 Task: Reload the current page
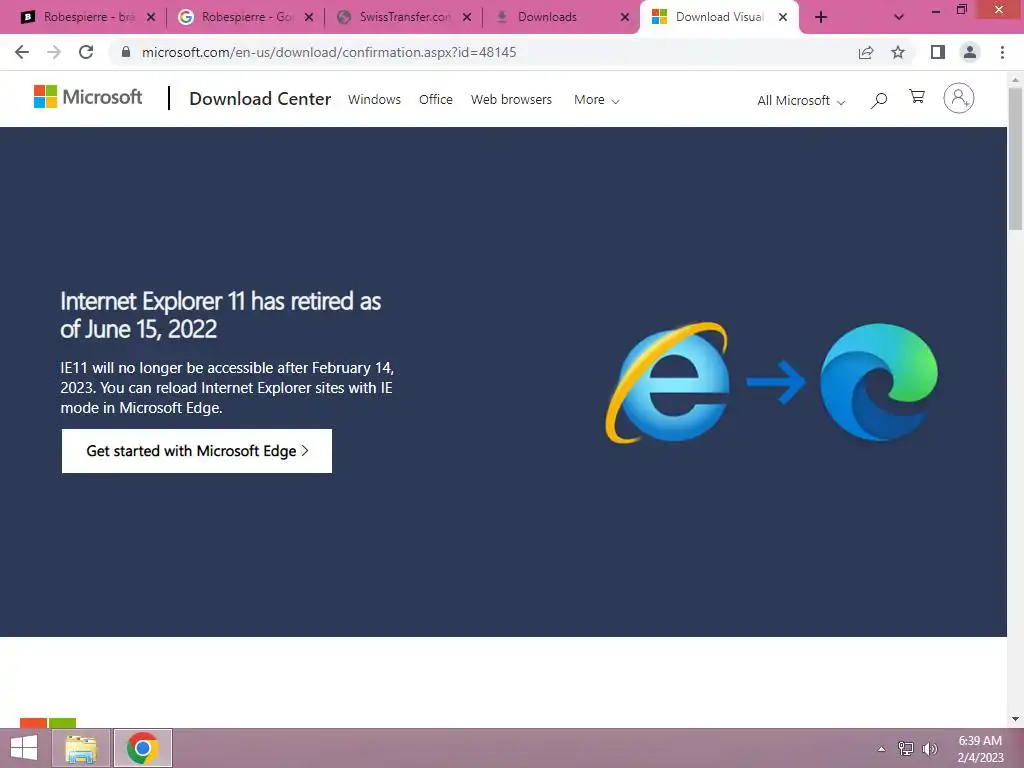point(86,52)
